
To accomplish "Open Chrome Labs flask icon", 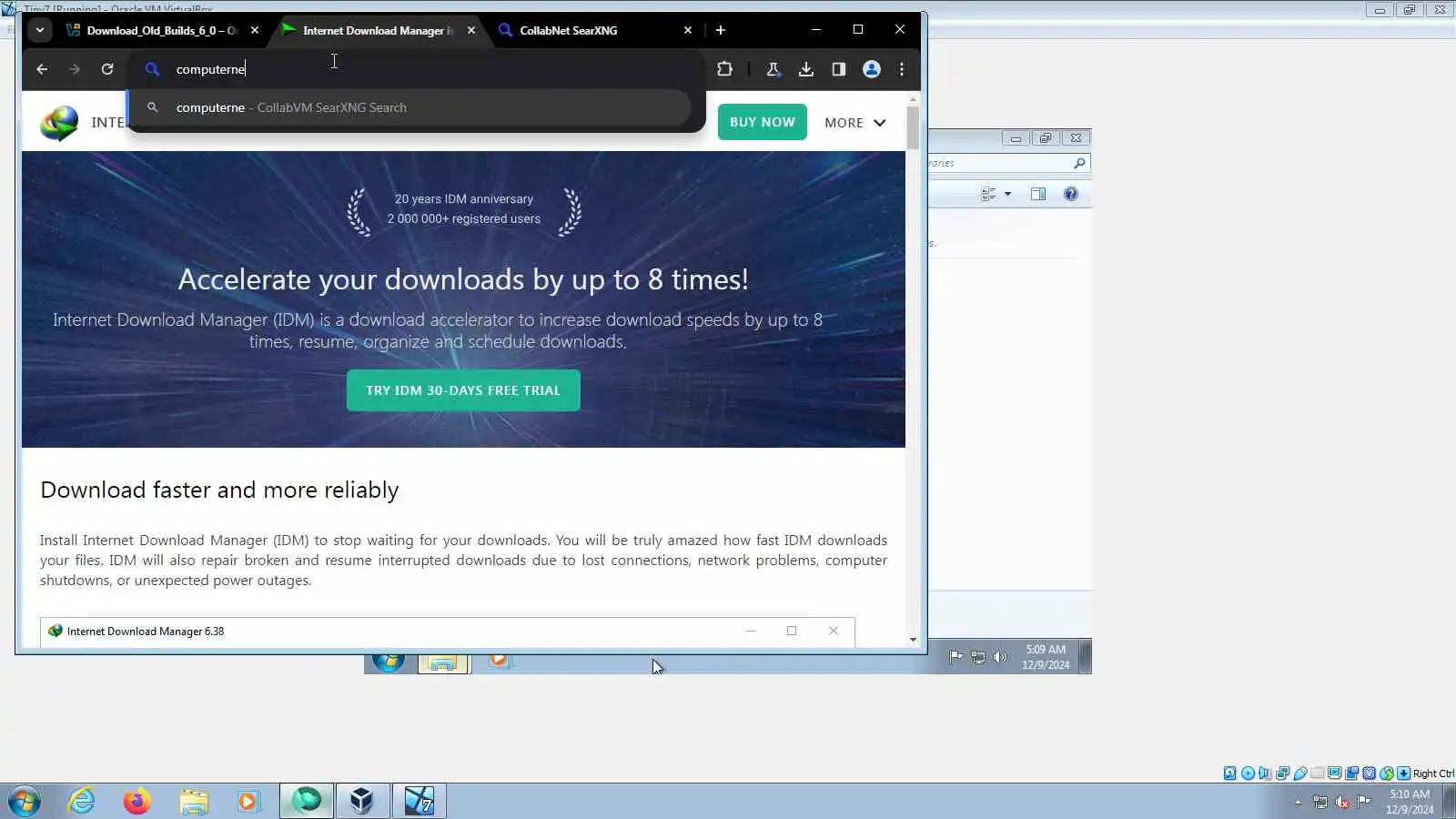I will [x=773, y=69].
